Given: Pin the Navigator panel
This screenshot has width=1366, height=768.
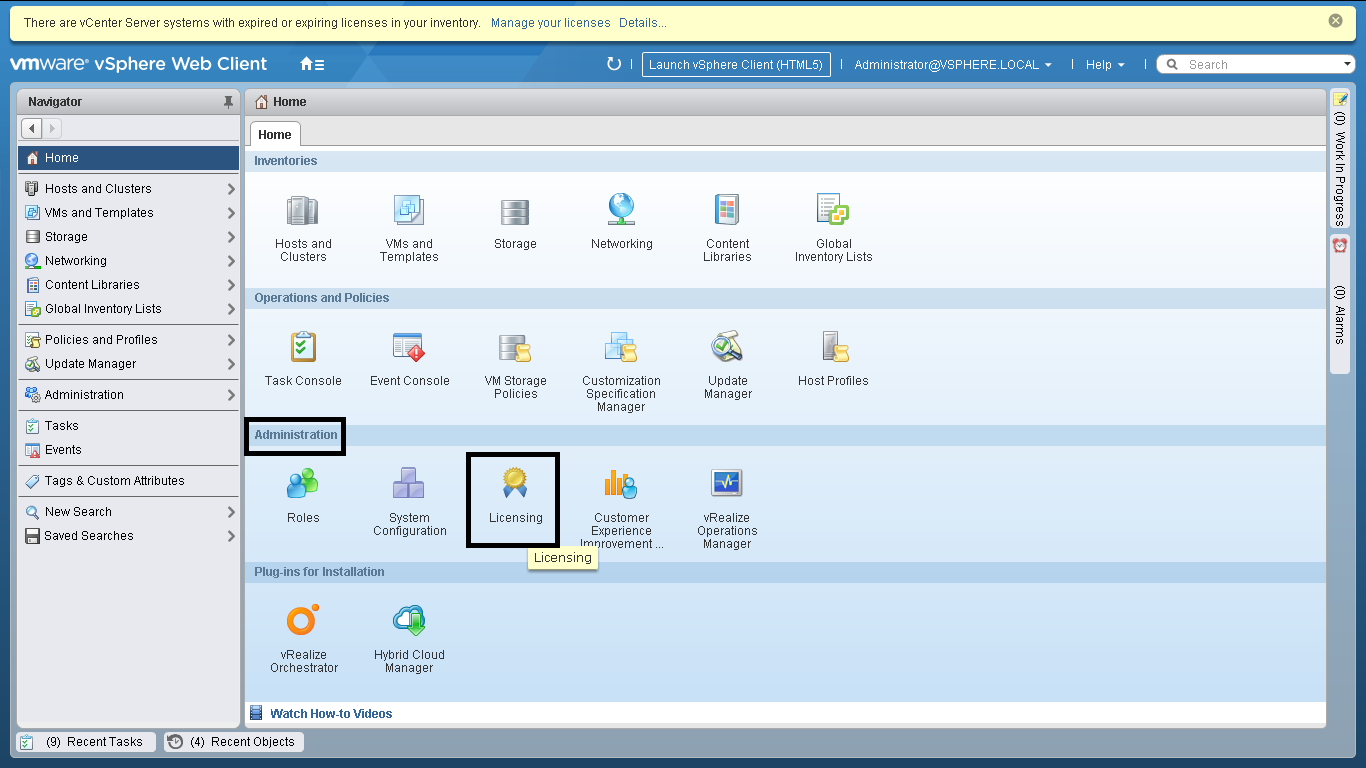Looking at the screenshot, I should point(228,102).
